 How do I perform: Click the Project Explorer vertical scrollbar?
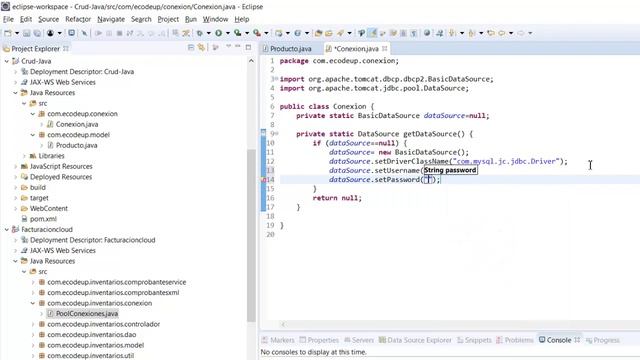[x=251, y=235]
